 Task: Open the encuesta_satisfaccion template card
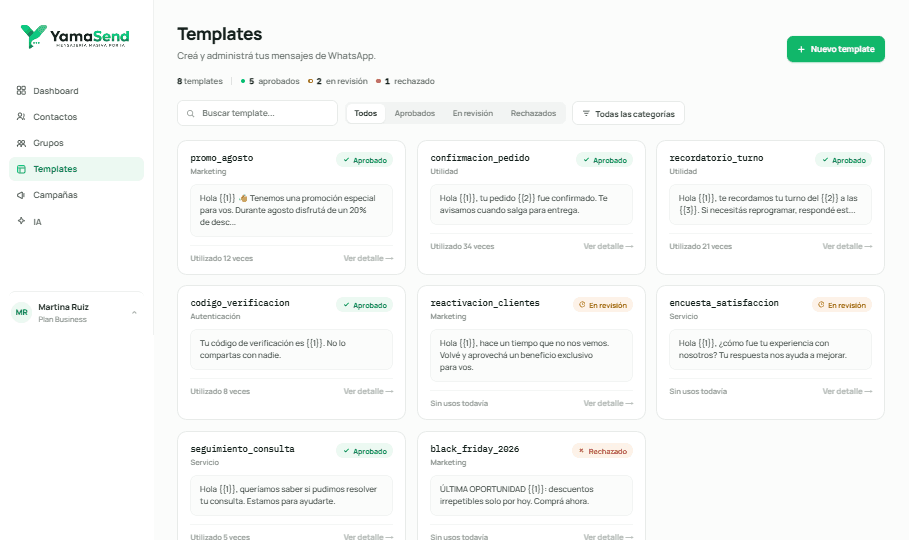[770, 352]
